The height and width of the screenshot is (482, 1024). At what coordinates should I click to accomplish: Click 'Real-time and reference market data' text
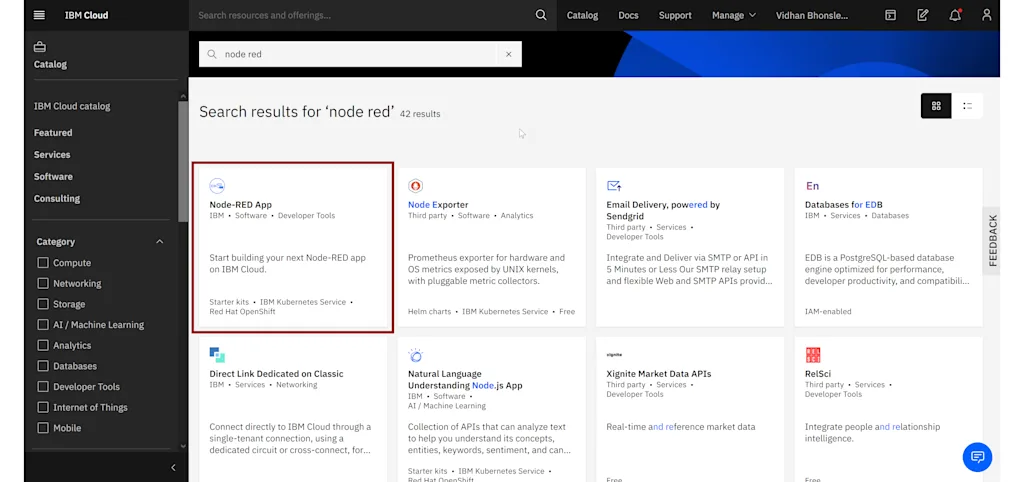point(680,426)
